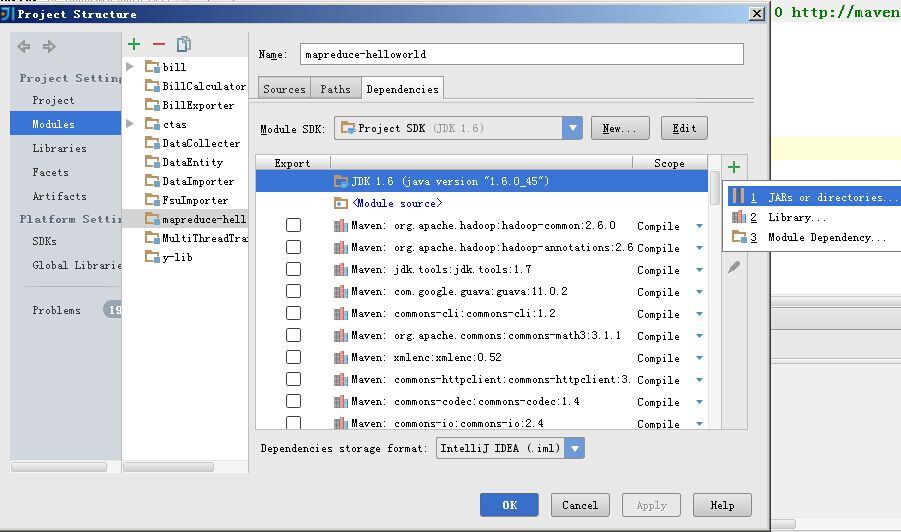Click the Help button
This screenshot has width=901, height=532.
point(722,505)
